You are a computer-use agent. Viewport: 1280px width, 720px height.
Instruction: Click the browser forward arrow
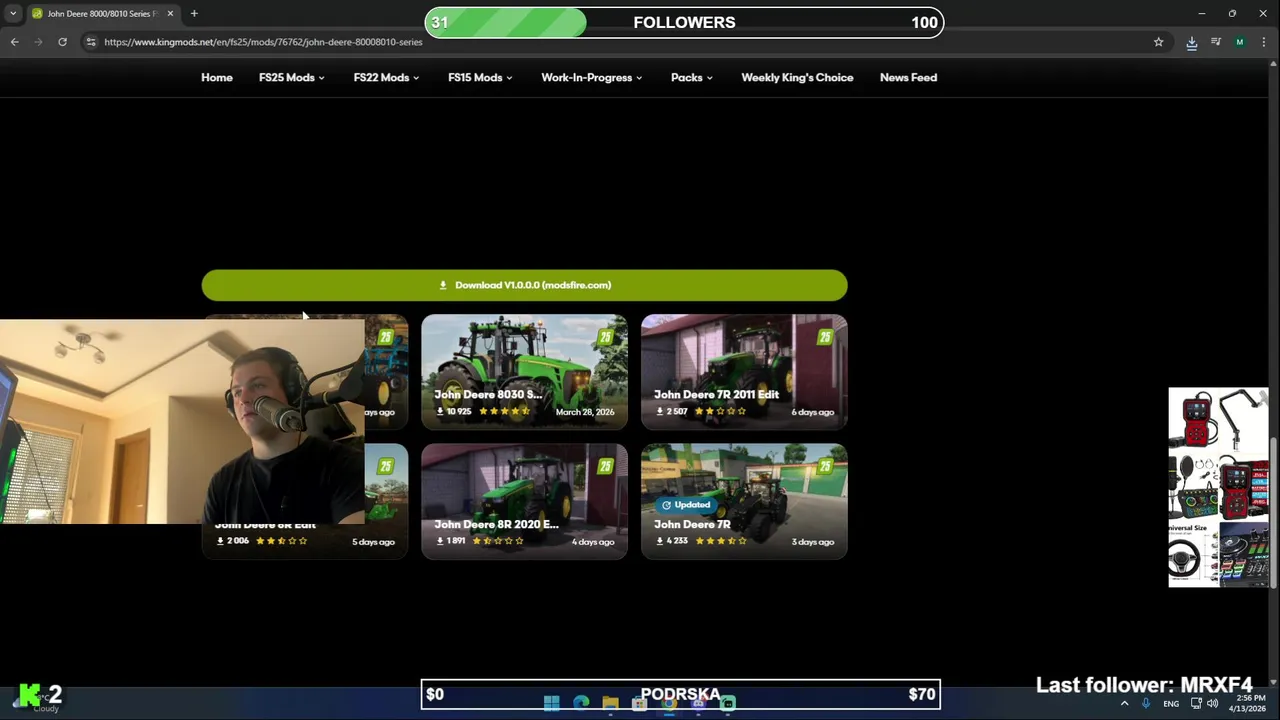click(x=38, y=42)
